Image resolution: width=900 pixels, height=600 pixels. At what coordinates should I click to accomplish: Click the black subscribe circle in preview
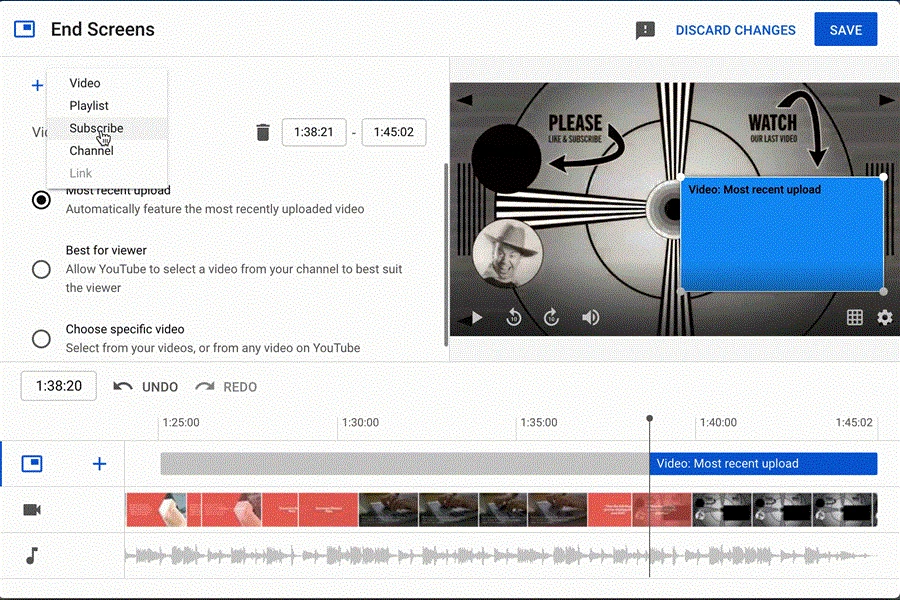(506, 158)
